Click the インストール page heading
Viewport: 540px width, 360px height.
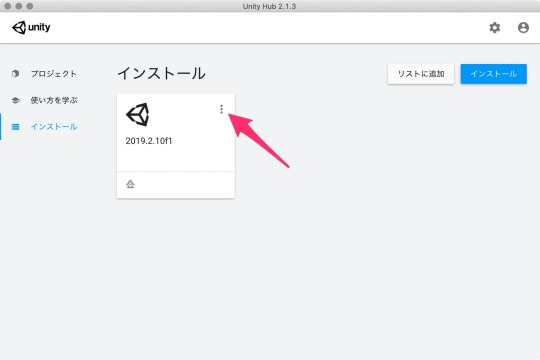pos(162,73)
